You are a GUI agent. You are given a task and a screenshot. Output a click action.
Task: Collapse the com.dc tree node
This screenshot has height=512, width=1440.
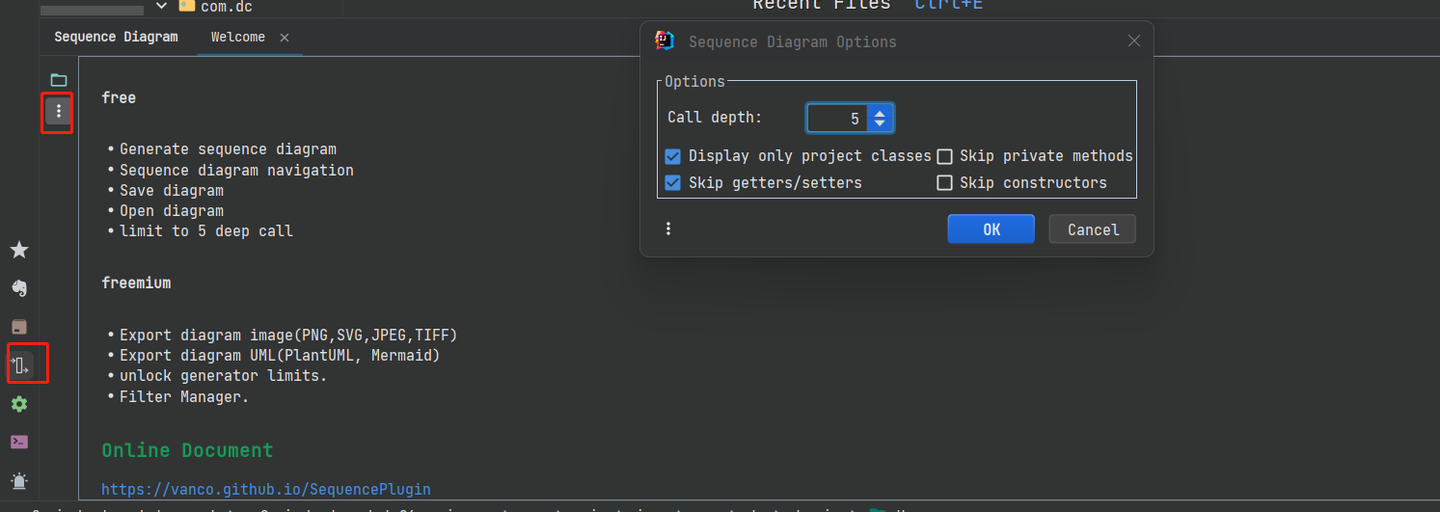click(x=162, y=7)
